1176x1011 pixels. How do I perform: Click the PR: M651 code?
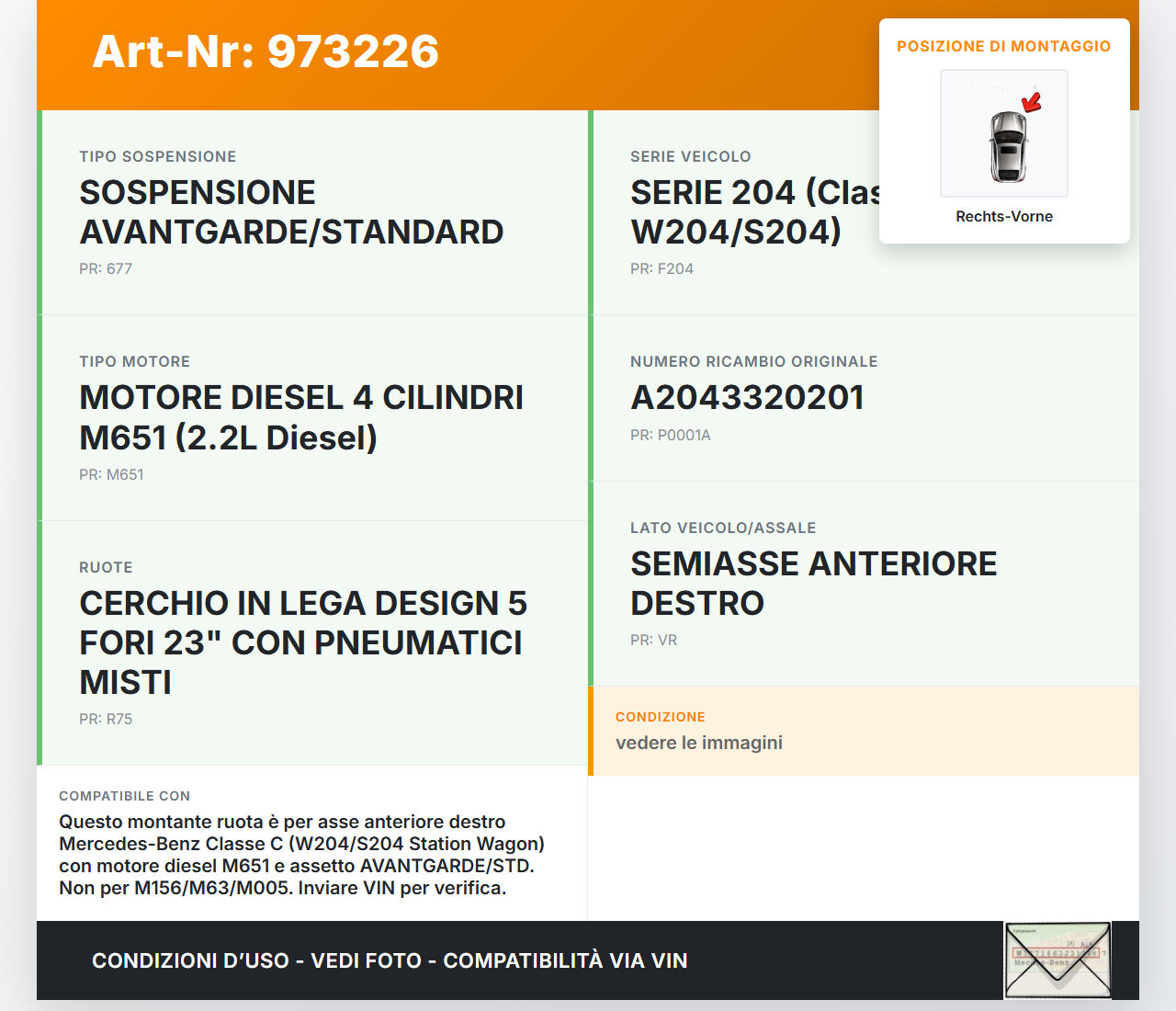(111, 474)
